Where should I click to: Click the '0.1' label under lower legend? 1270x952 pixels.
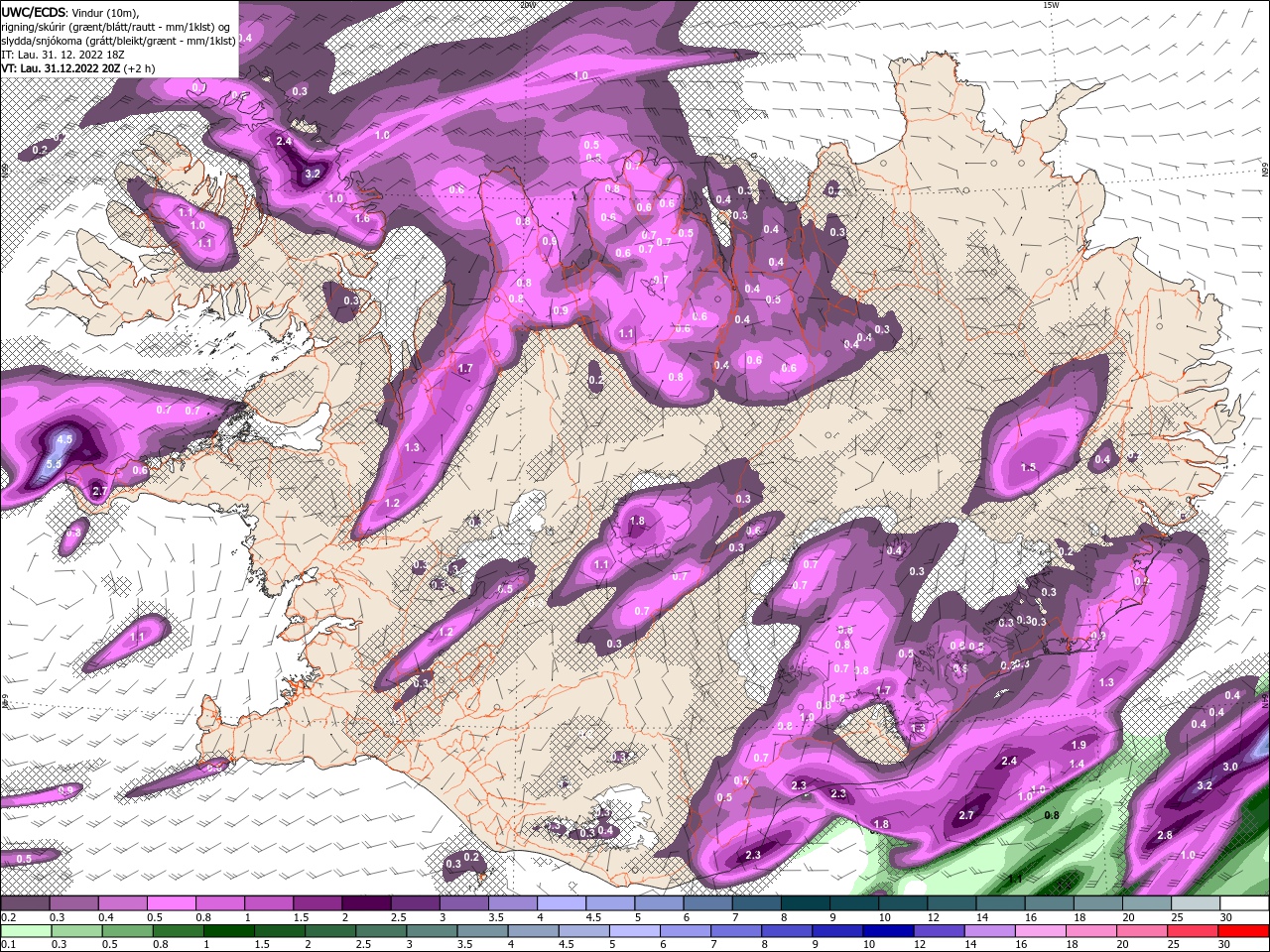click(8, 945)
